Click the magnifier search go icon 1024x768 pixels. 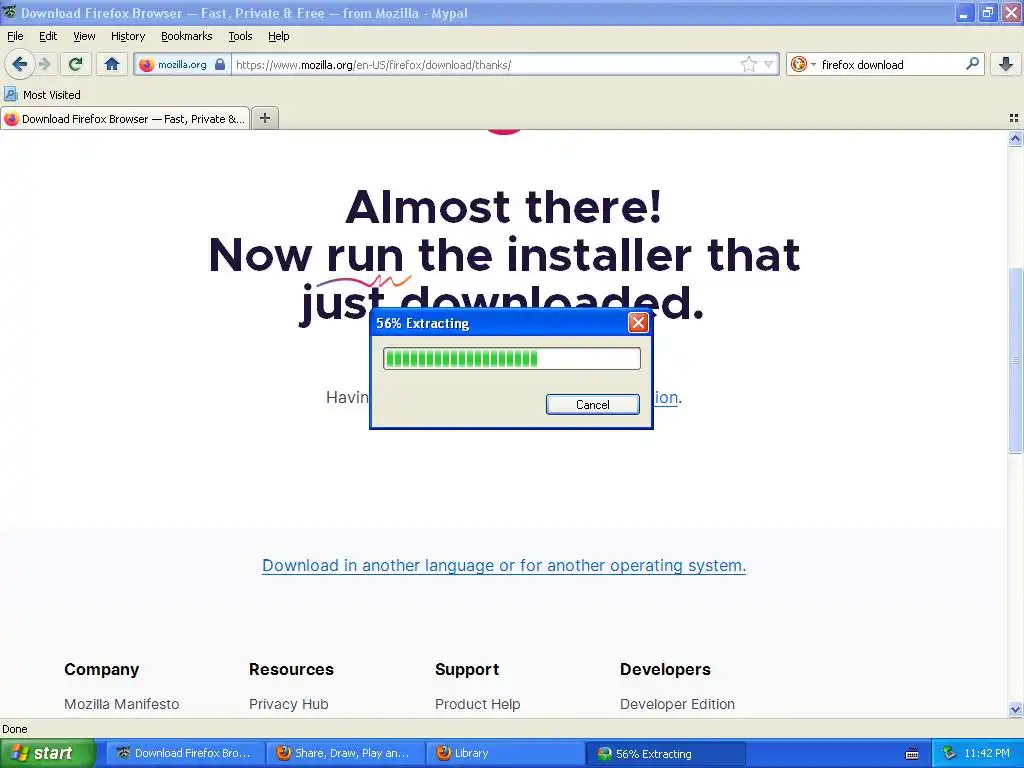pos(972,64)
